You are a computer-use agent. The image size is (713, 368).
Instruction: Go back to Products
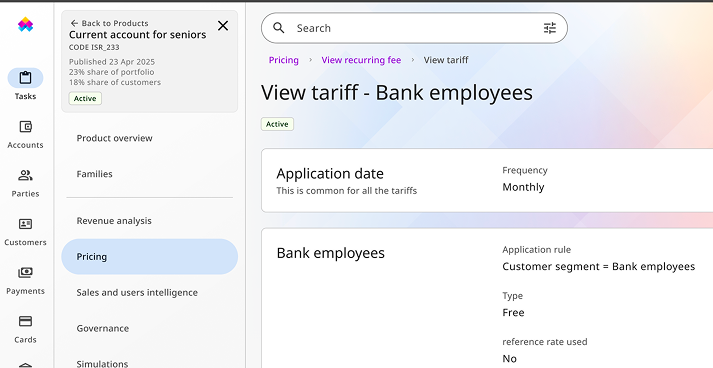point(110,23)
